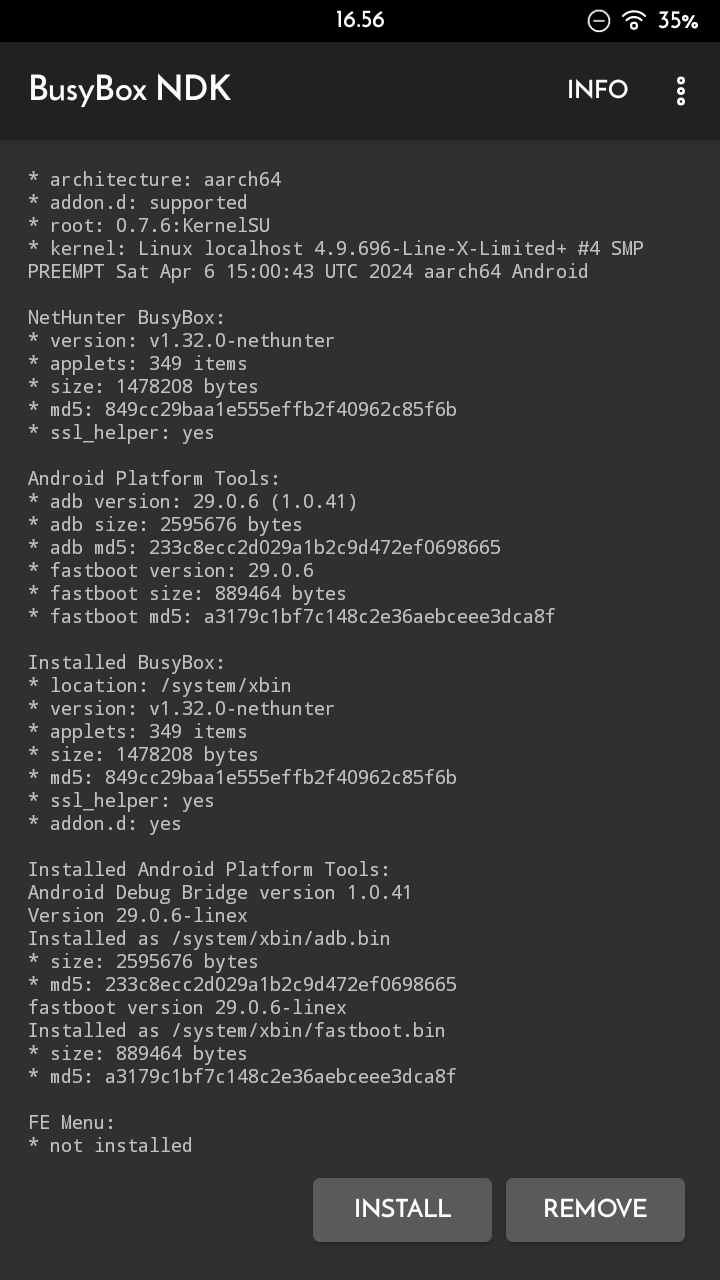Viewport: 720px width, 1280px height.
Task: Tap the do-not-disturb status icon
Action: point(598,20)
